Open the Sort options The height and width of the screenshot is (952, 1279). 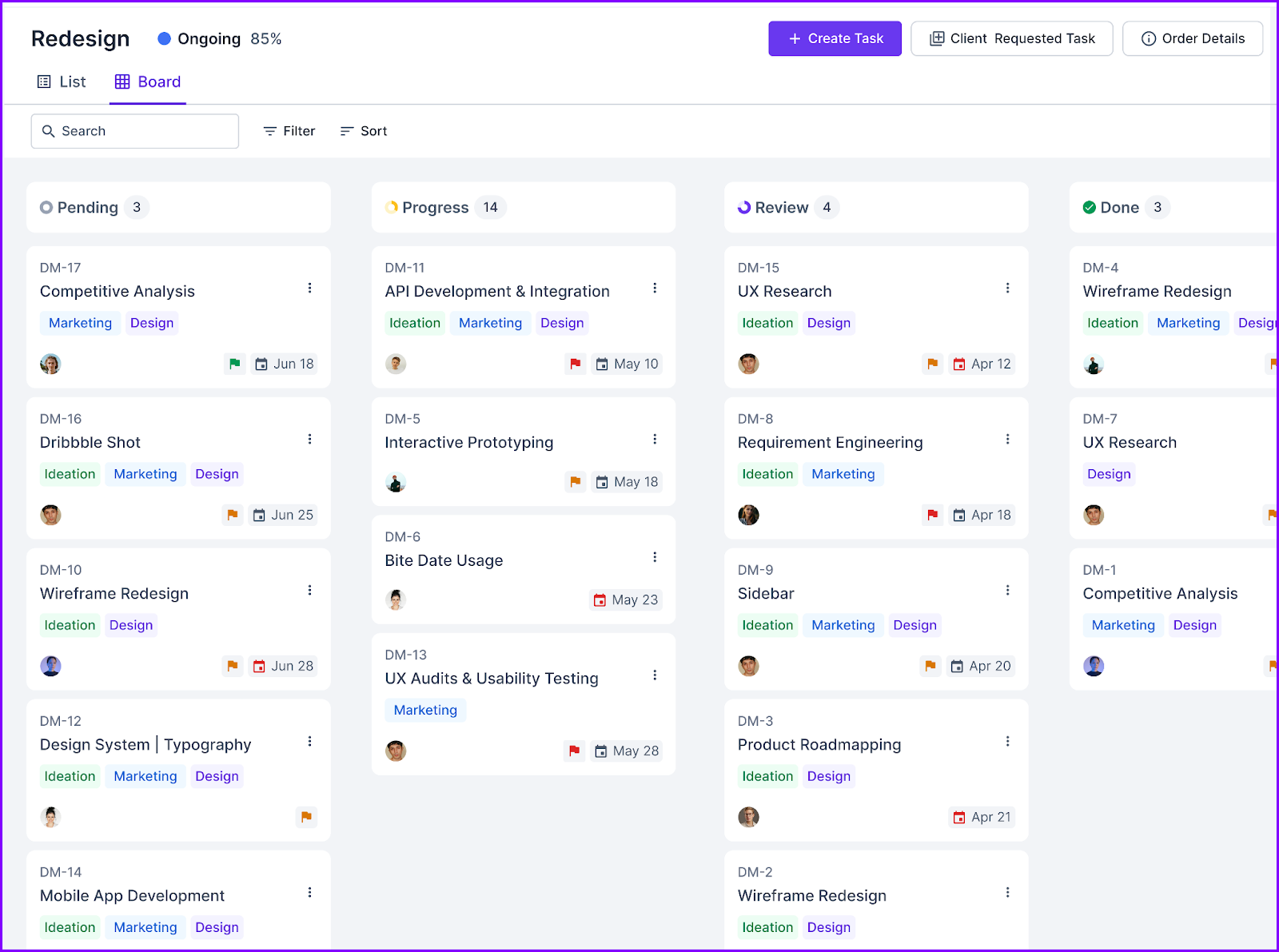(364, 131)
